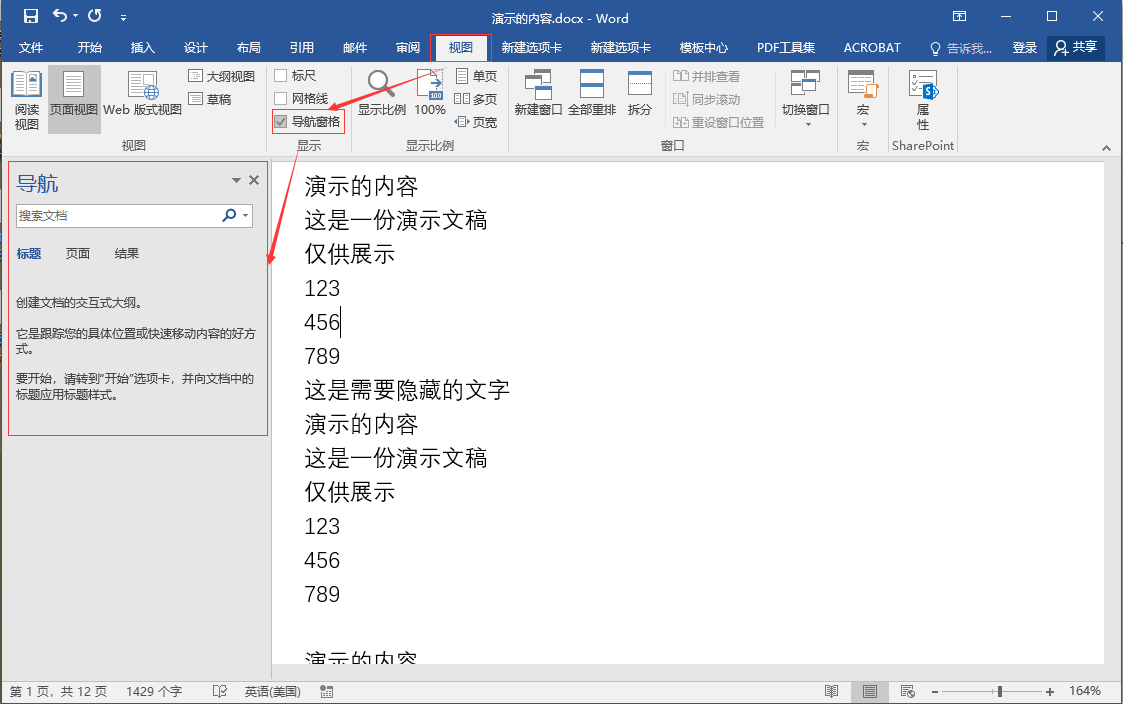
Task: Switch to the 审阅 review tab
Action: (408, 47)
